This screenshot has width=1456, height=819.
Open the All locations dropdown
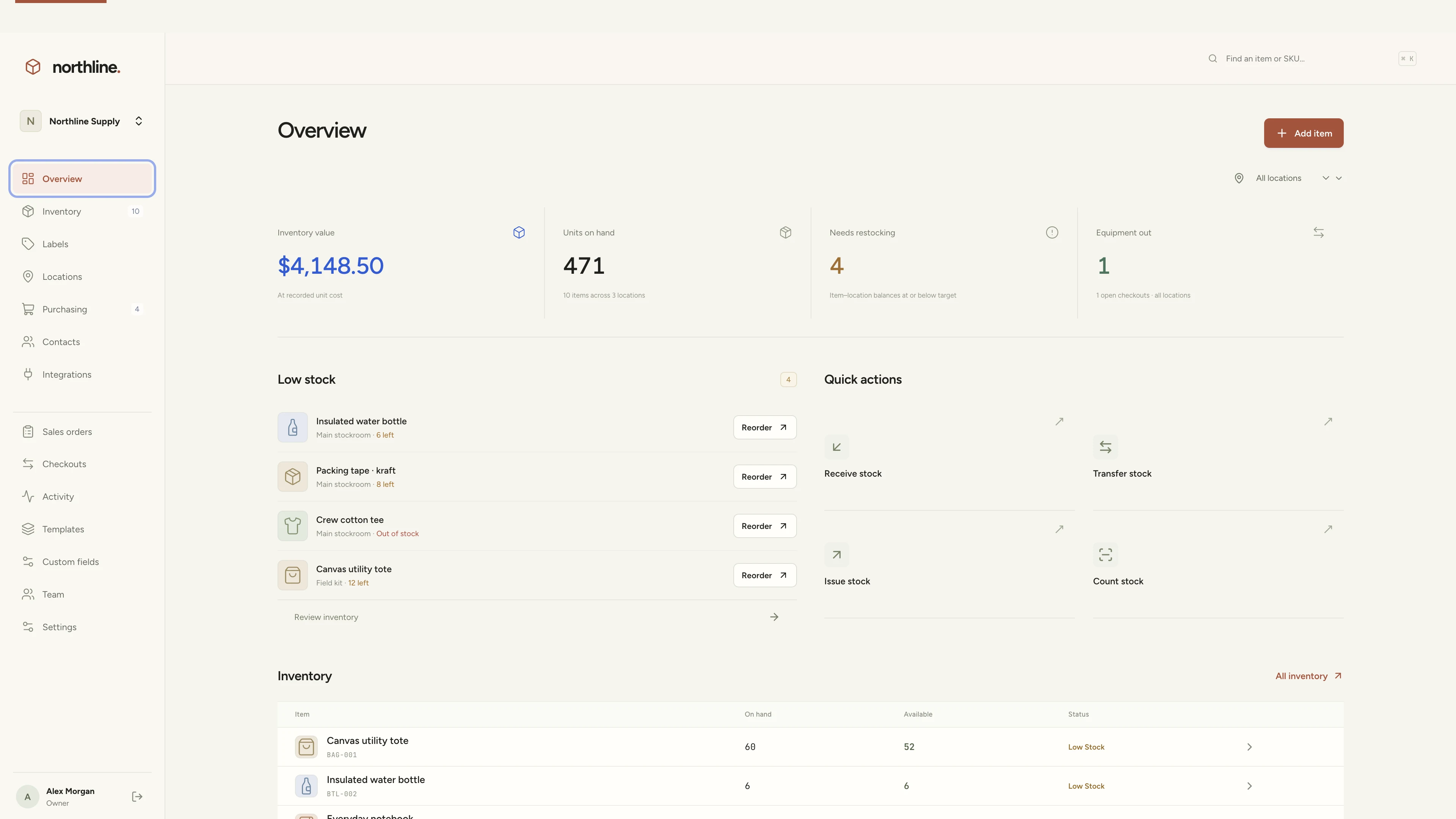(1287, 178)
